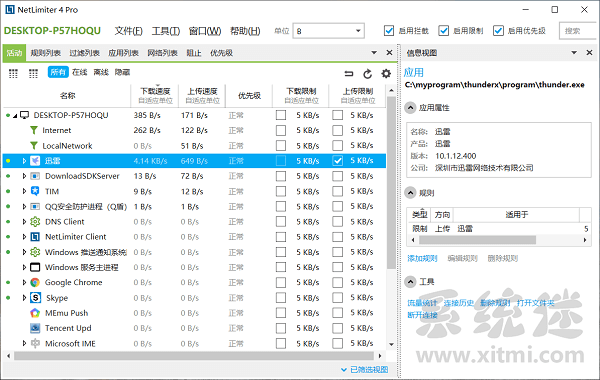The width and height of the screenshot is (600, 380).
Task: Click the 流量统计 link
Action: pyautogui.click(x=422, y=303)
